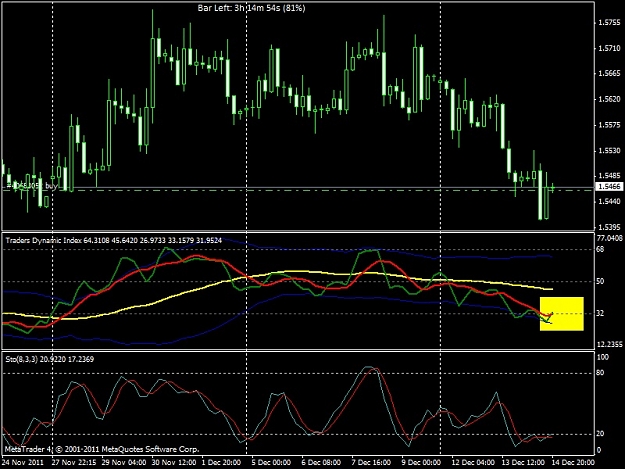Click the "Bar Left: 3h 14m 54s (81%)" text
This screenshot has height=469, width=625.
(251, 8)
